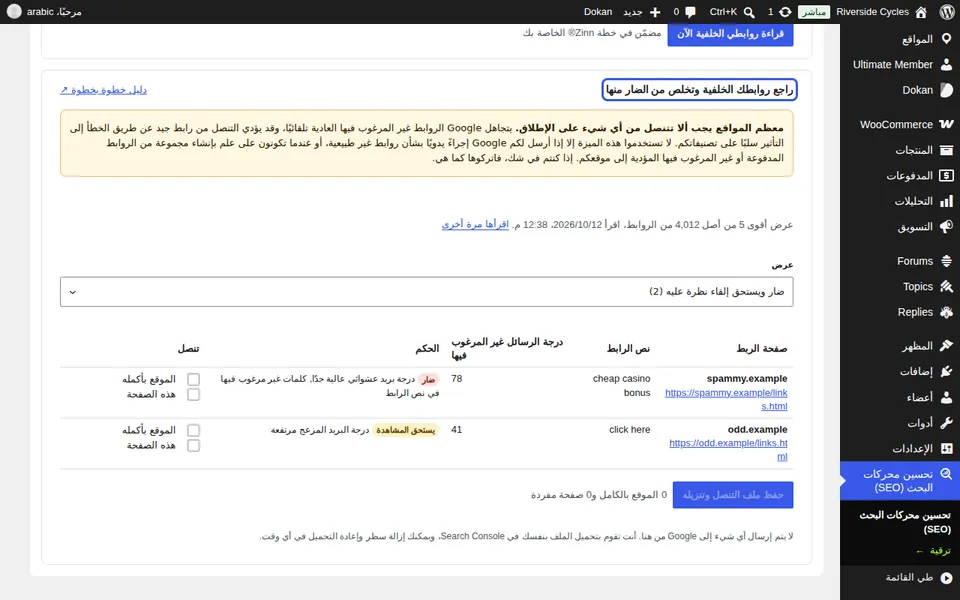Click the المدفوعات dollar icon
960x600 pixels.
point(946,176)
